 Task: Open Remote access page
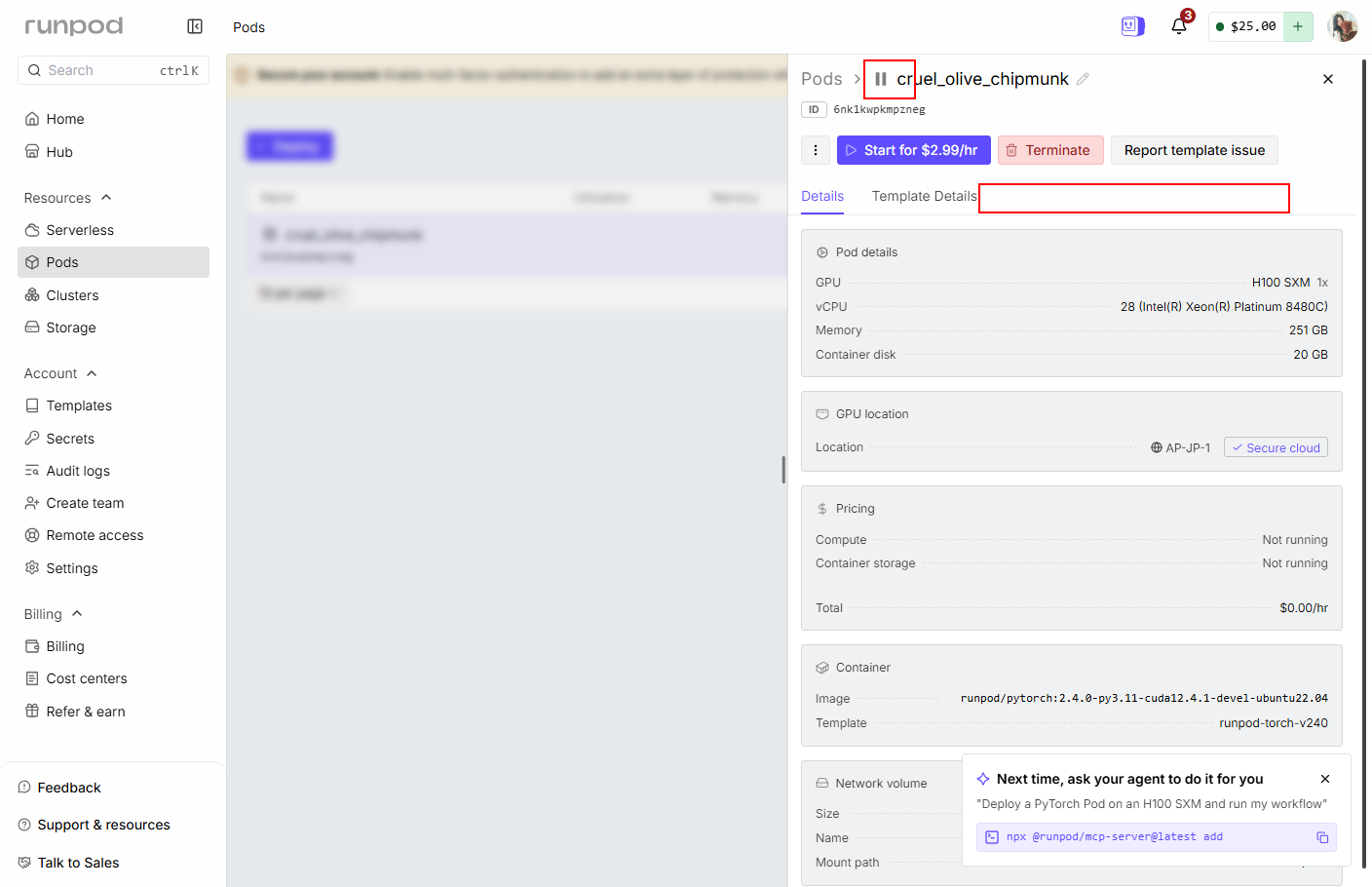tap(113, 535)
